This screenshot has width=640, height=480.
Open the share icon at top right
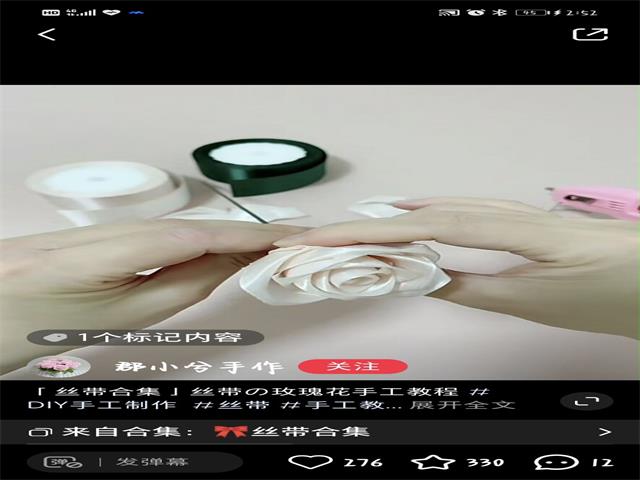590,34
